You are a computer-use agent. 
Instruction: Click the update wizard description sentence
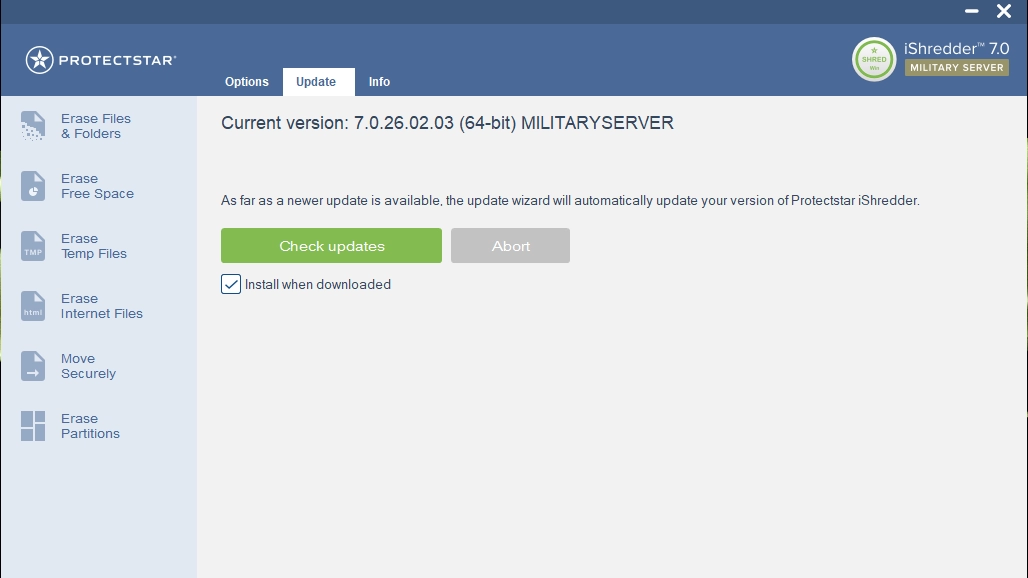pyautogui.click(x=569, y=200)
